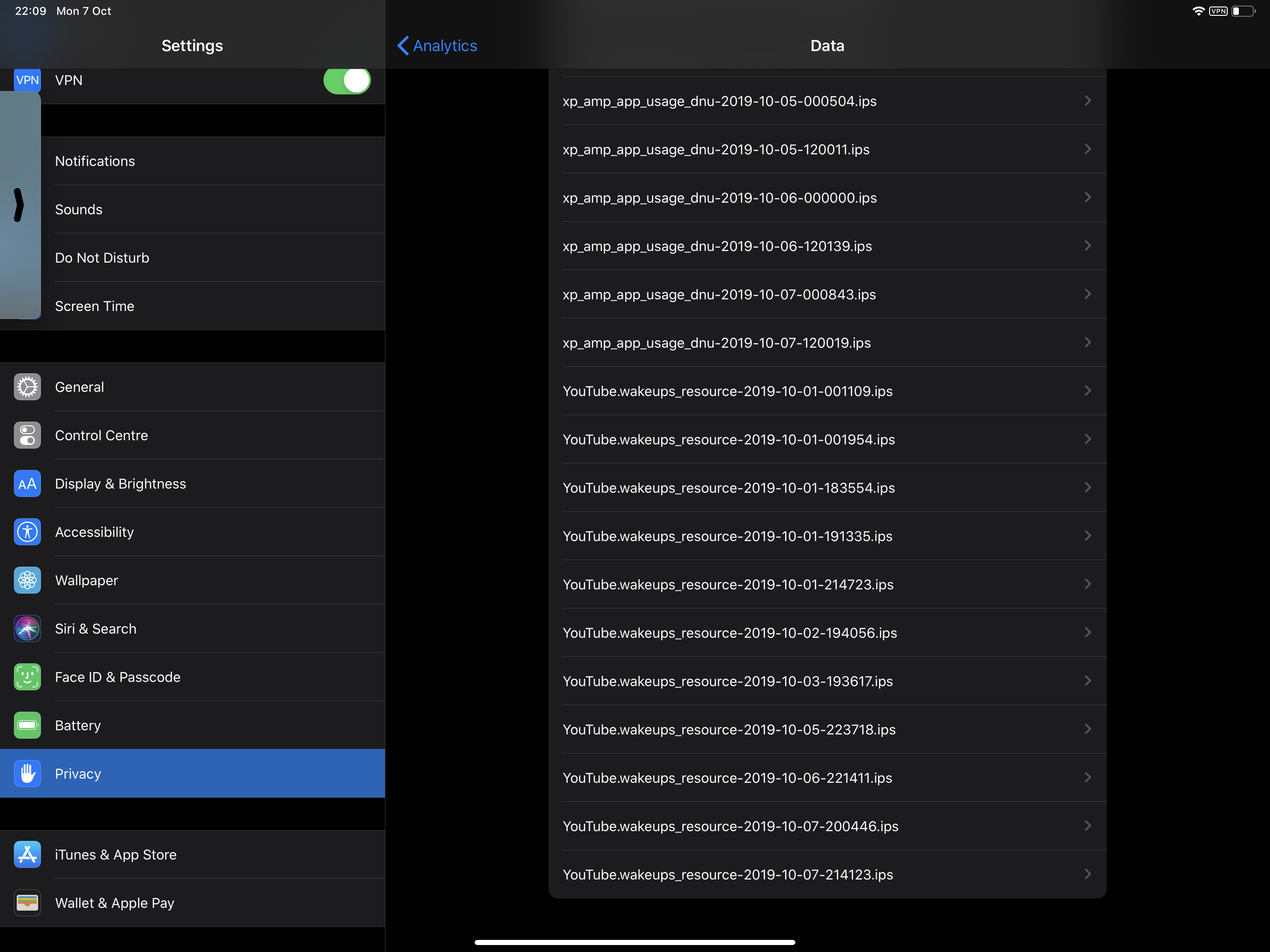Screen dimensions: 1270x952
Task: Tap the iTunes & App Store icon
Action: tap(27, 854)
